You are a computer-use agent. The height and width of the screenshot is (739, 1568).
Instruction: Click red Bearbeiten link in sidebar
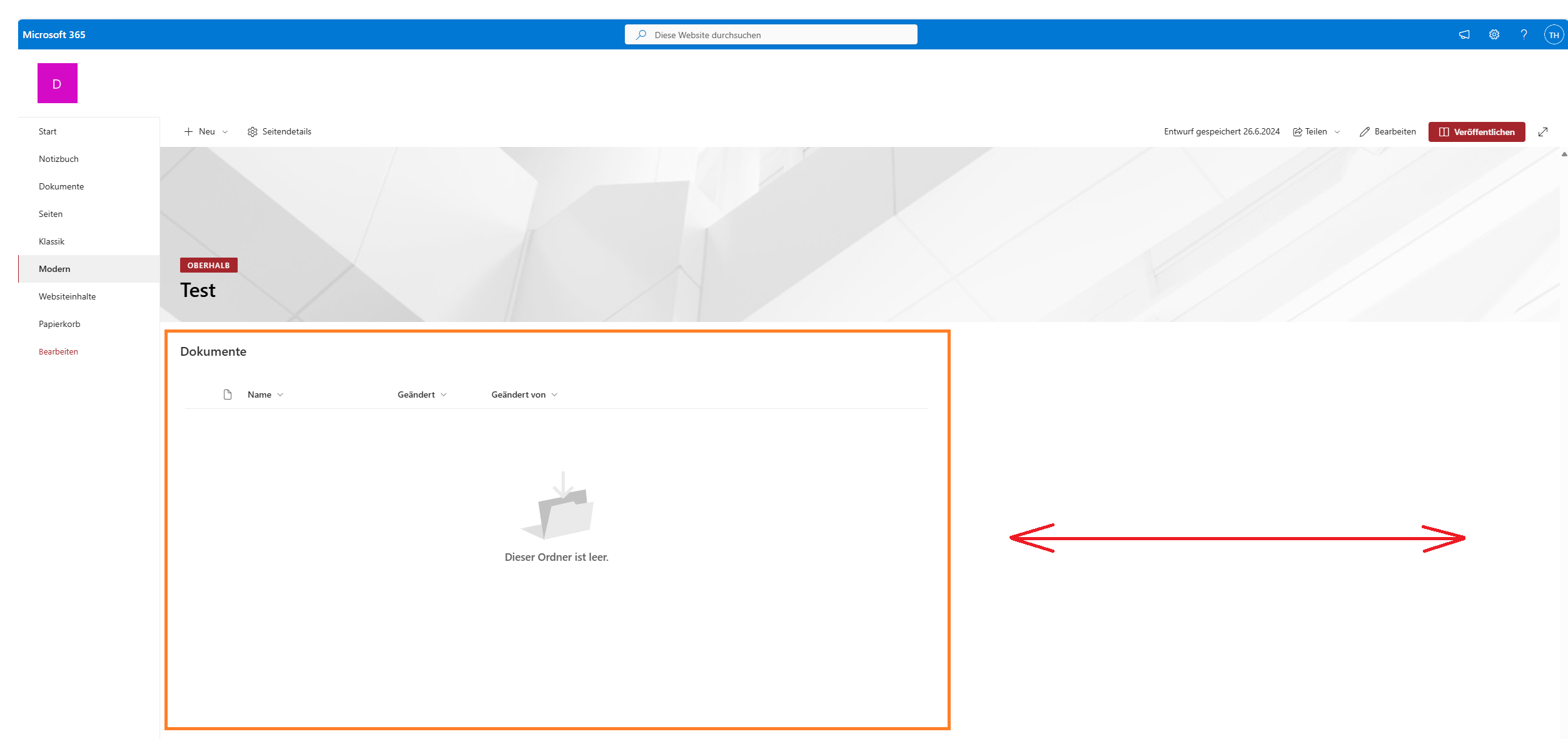pos(58,351)
